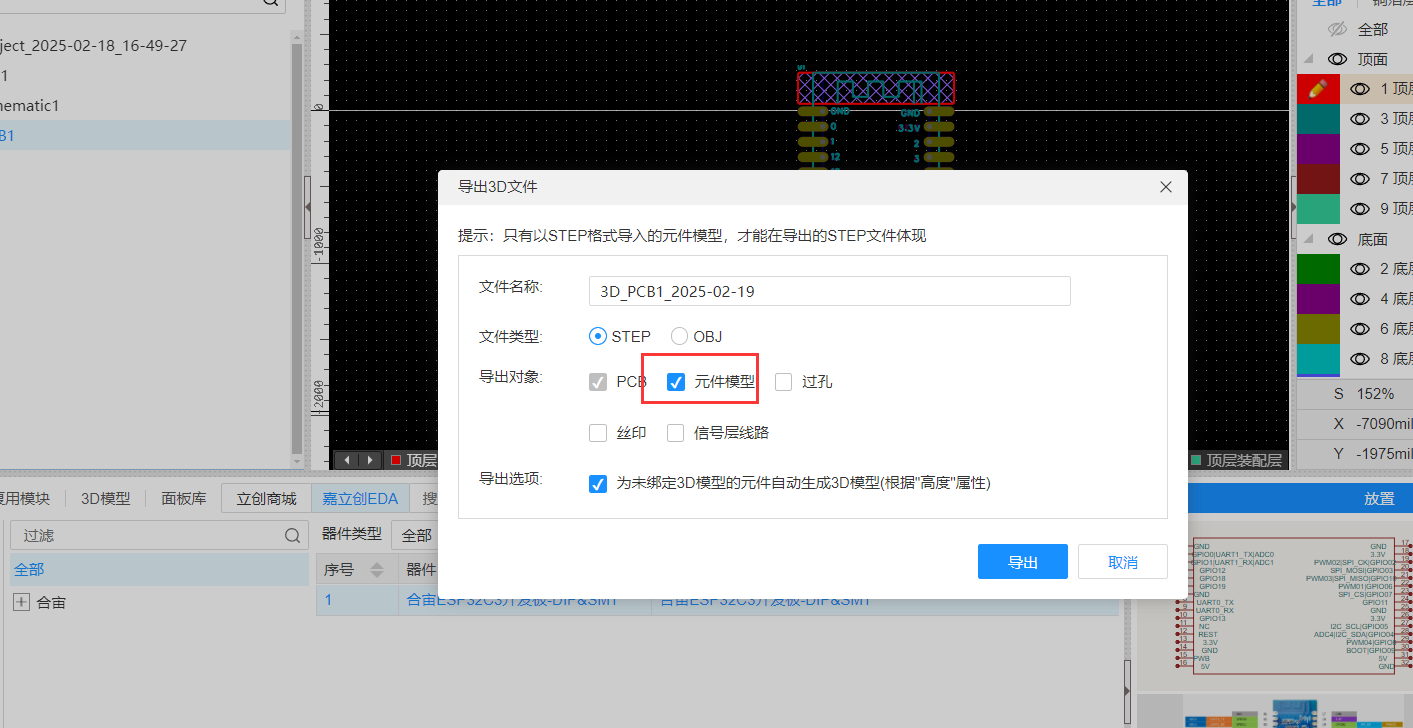Select the red 顶层 layer indicator at the bottom
Image resolution: width=1413 pixels, height=728 pixels.
(396, 459)
